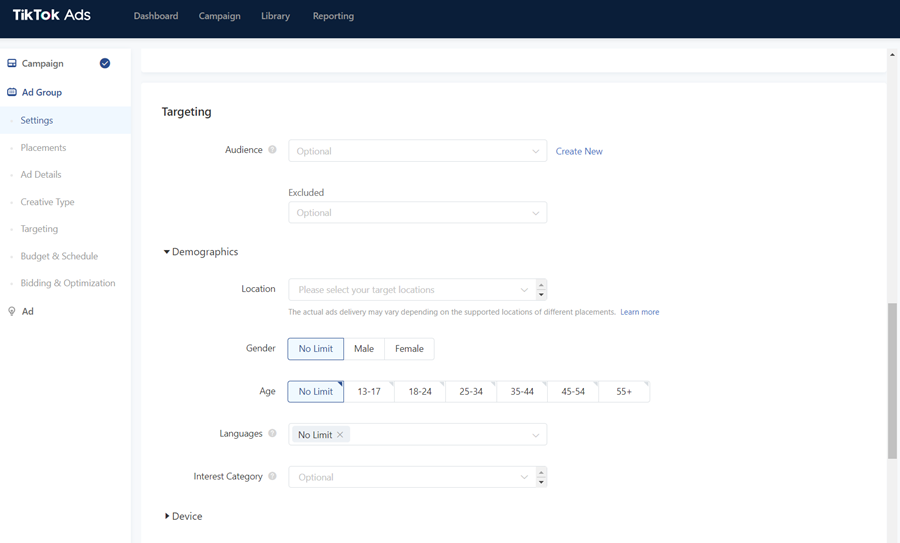This screenshot has width=900, height=543.
Task: Open the Interest Category dropdown
Action: 412,477
